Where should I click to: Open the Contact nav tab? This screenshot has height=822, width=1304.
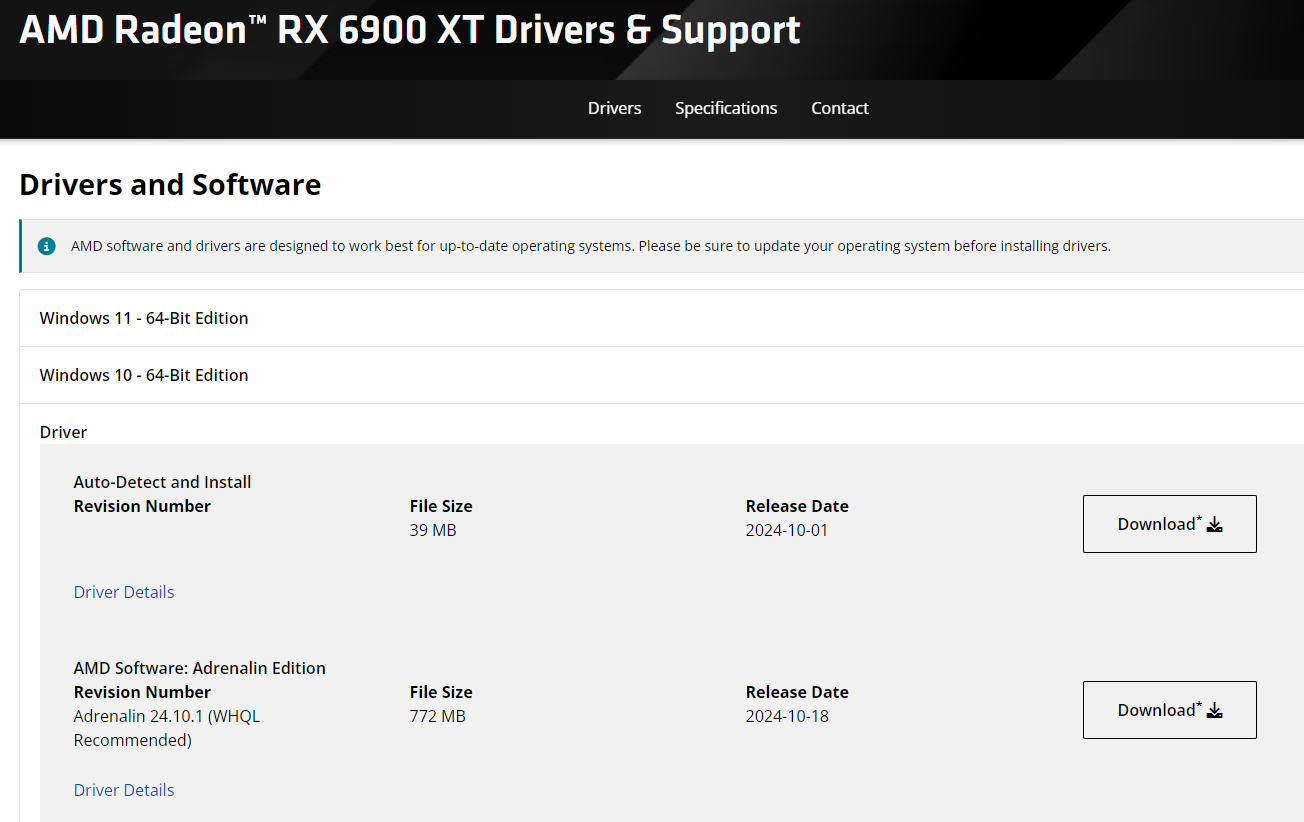(840, 108)
